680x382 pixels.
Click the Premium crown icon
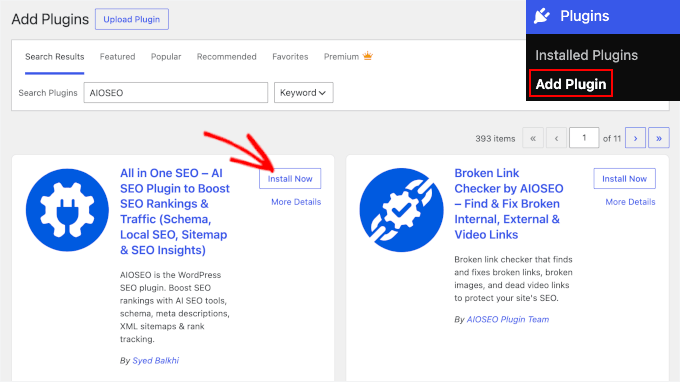368,56
